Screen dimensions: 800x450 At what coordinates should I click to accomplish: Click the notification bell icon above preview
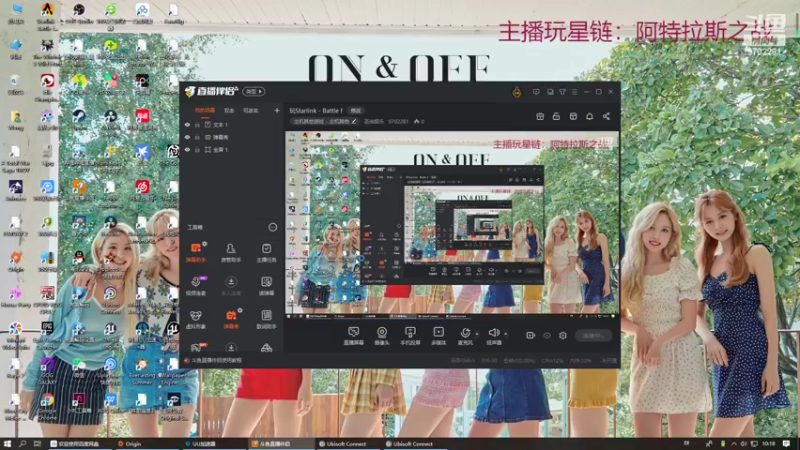(589, 116)
